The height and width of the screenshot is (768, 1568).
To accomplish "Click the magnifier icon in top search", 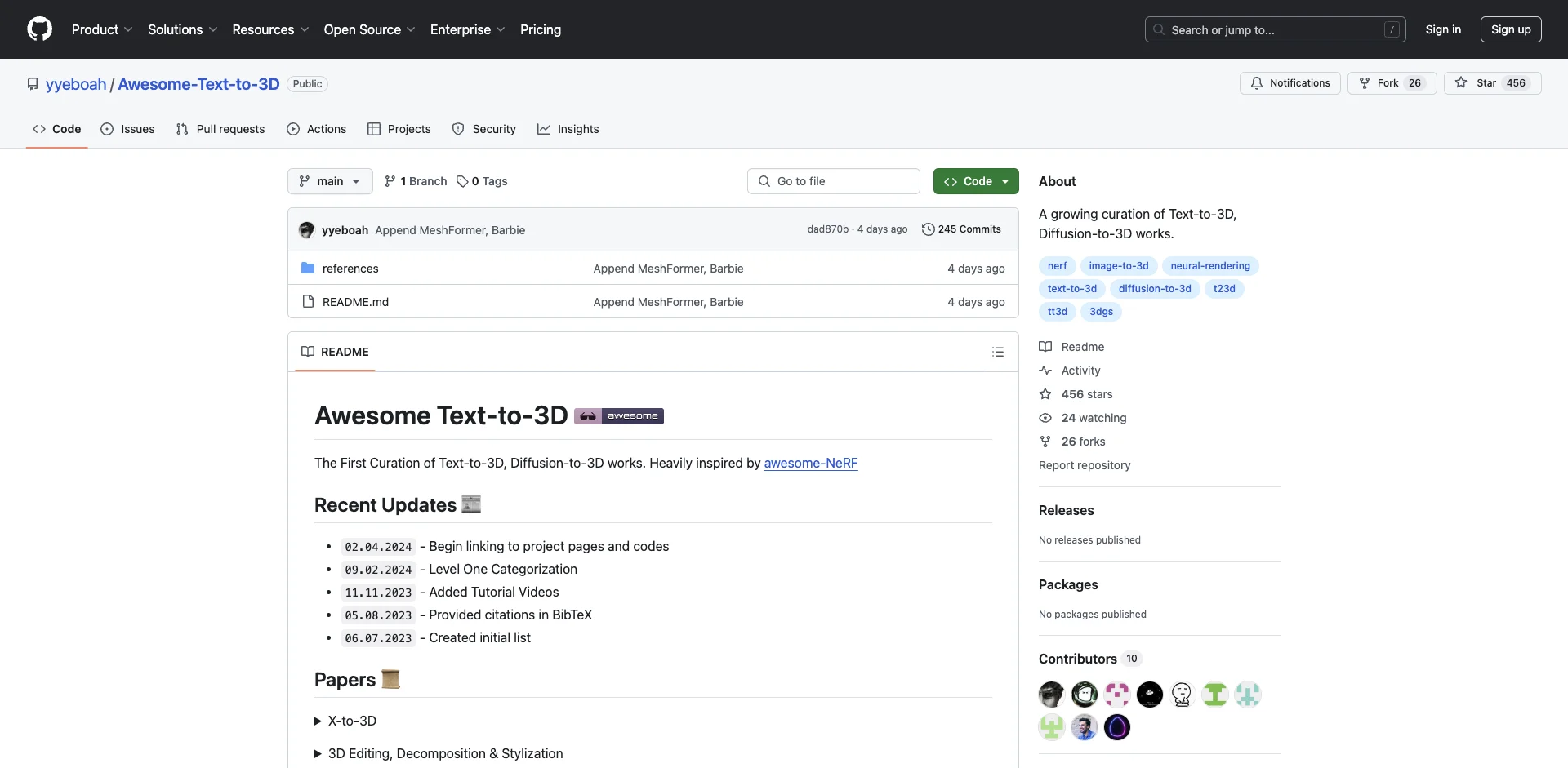I will (x=1159, y=29).
